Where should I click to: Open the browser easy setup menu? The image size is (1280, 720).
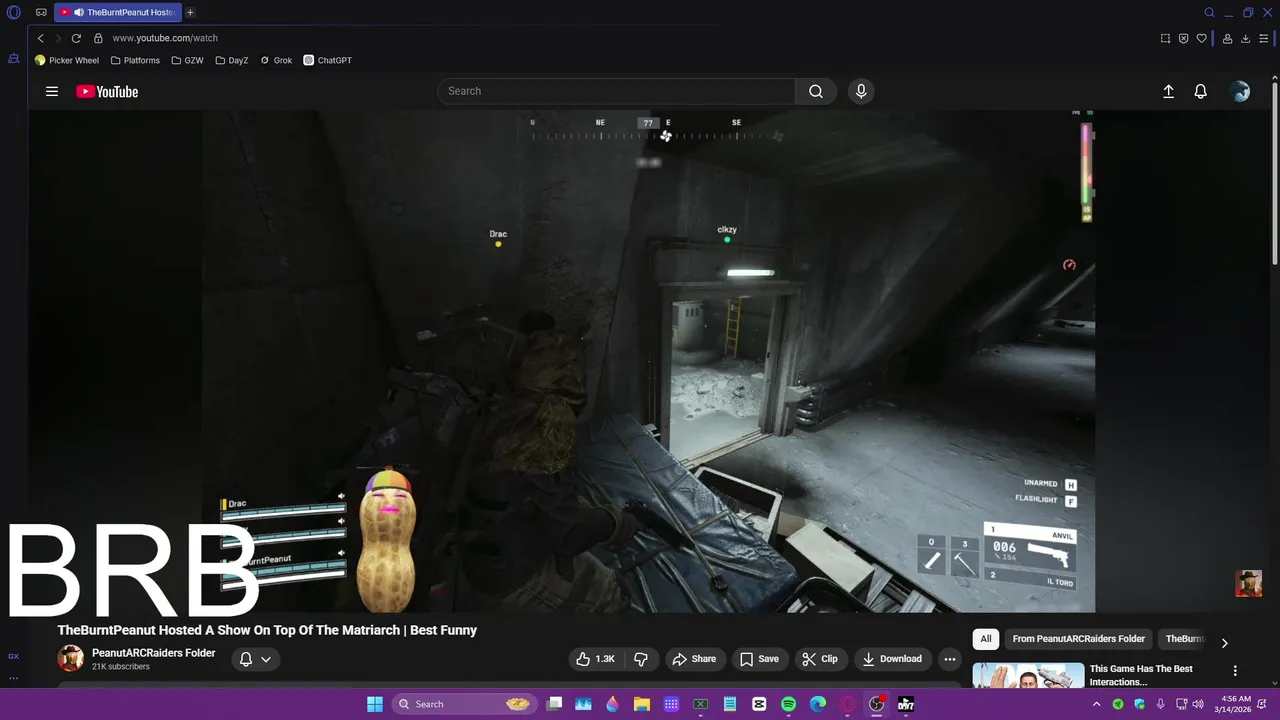[1264, 38]
